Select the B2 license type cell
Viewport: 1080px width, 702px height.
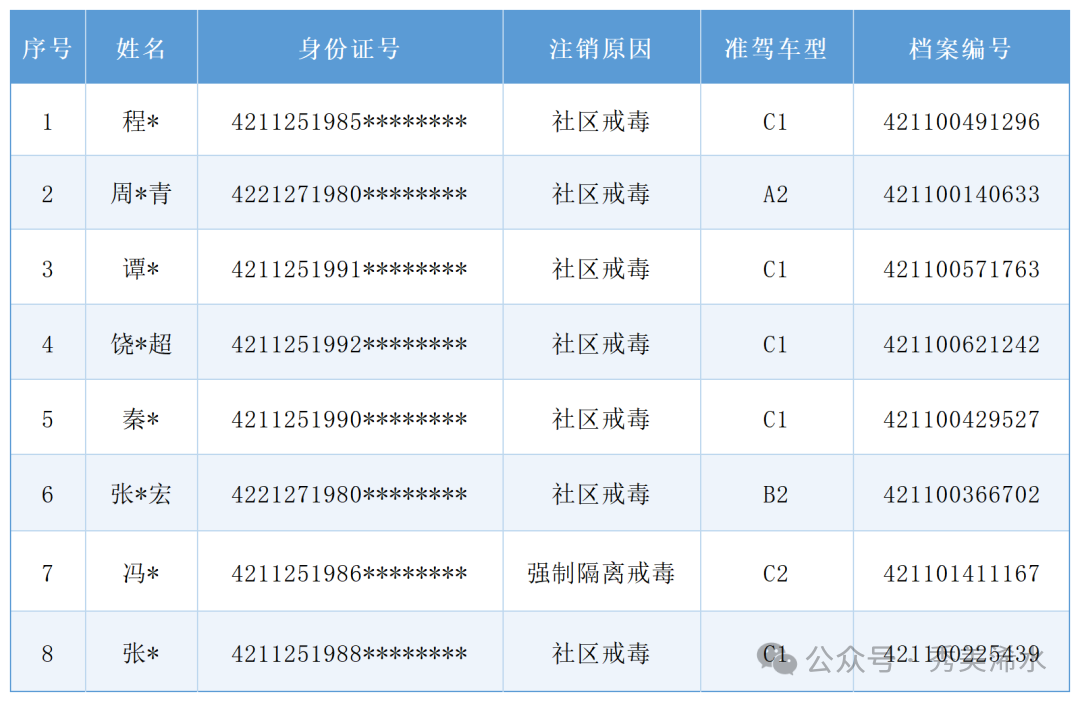[776, 494]
